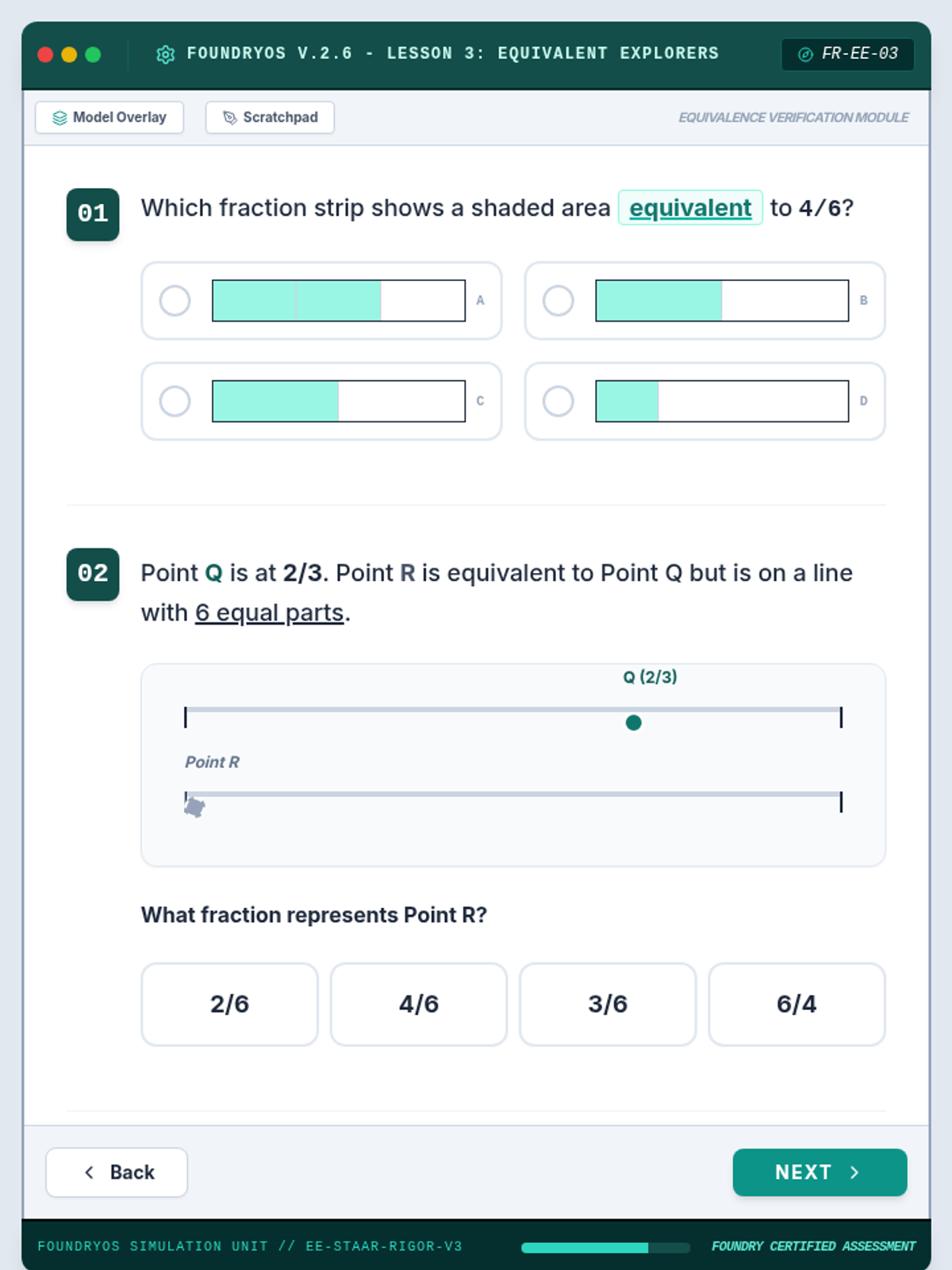The height and width of the screenshot is (1270, 952).
Task: Click the left chevron in Back button
Action: (90, 1172)
